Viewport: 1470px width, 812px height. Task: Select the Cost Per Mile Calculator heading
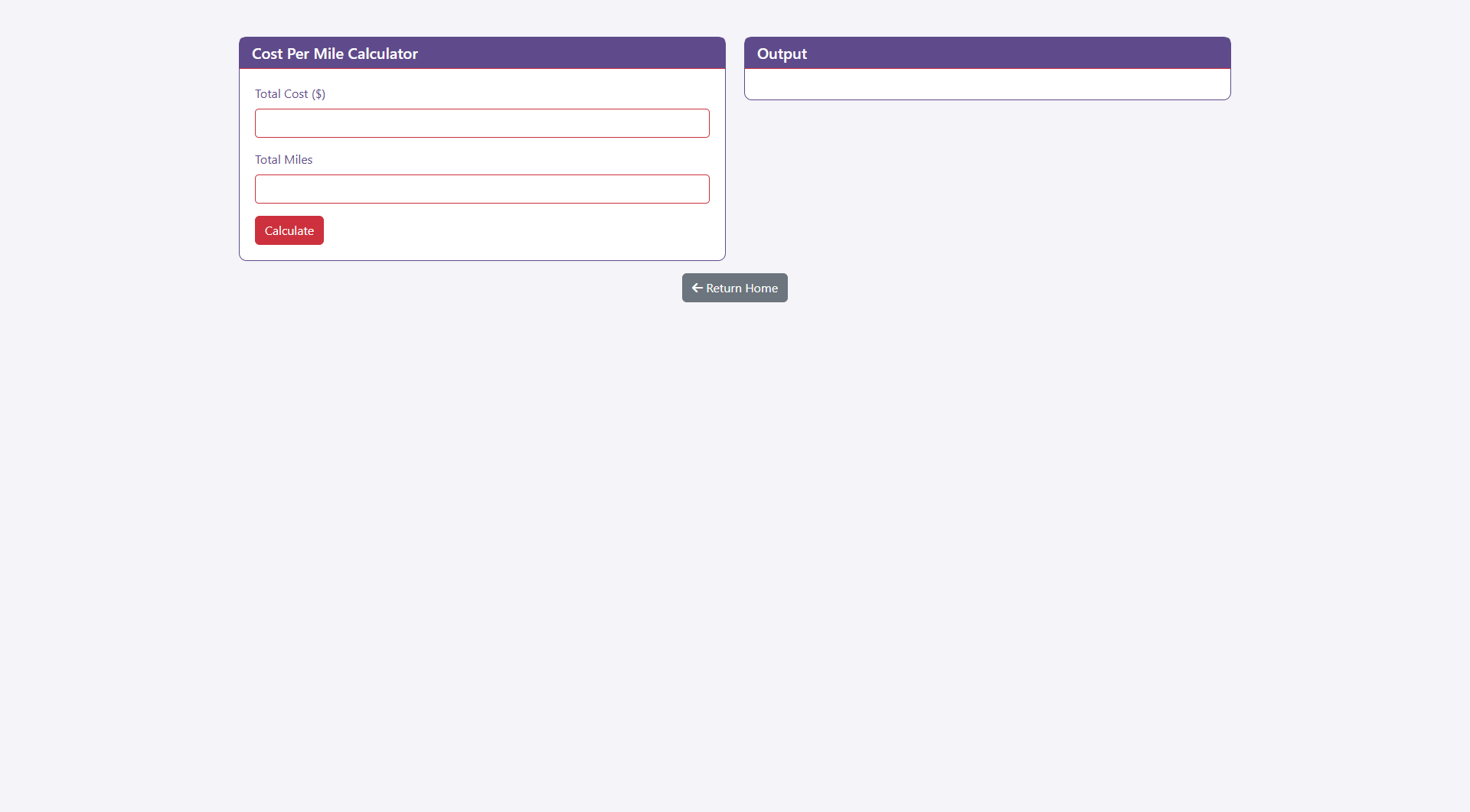pyautogui.click(x=335, y=54)
